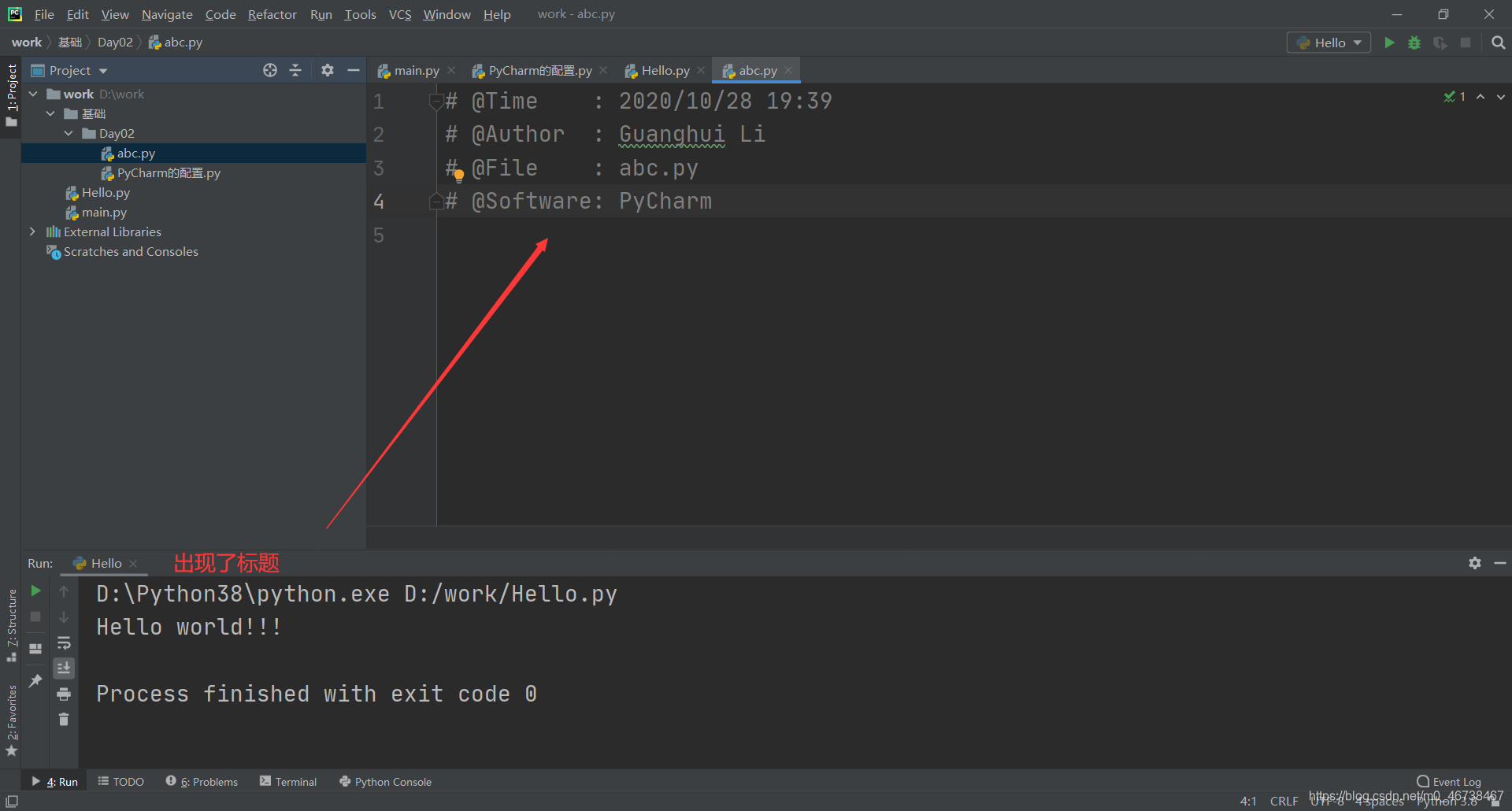Start debugging with the bug icon
Screen dimensions: 1512x811
[1415, 43]
